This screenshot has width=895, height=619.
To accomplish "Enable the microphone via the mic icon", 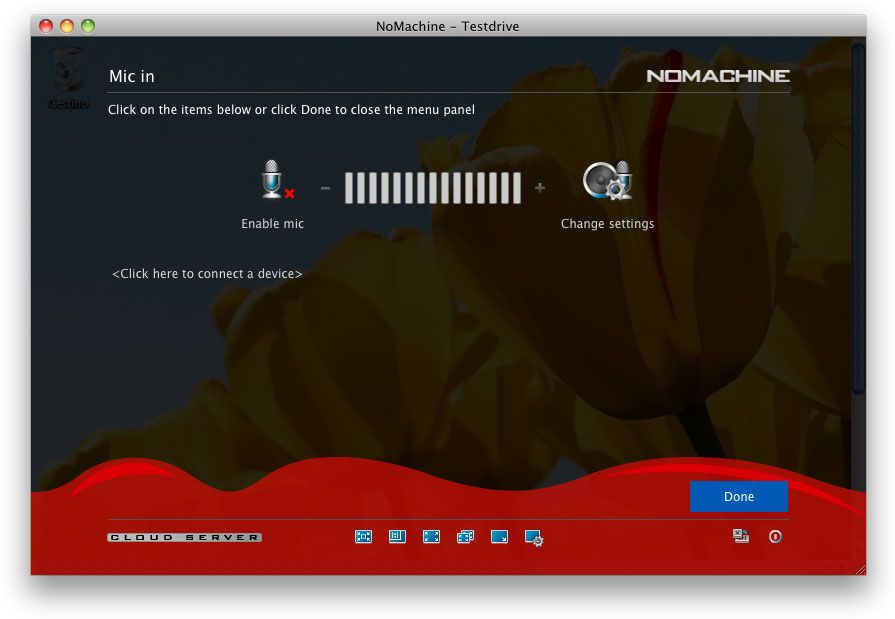I will (x=274, y=181).
